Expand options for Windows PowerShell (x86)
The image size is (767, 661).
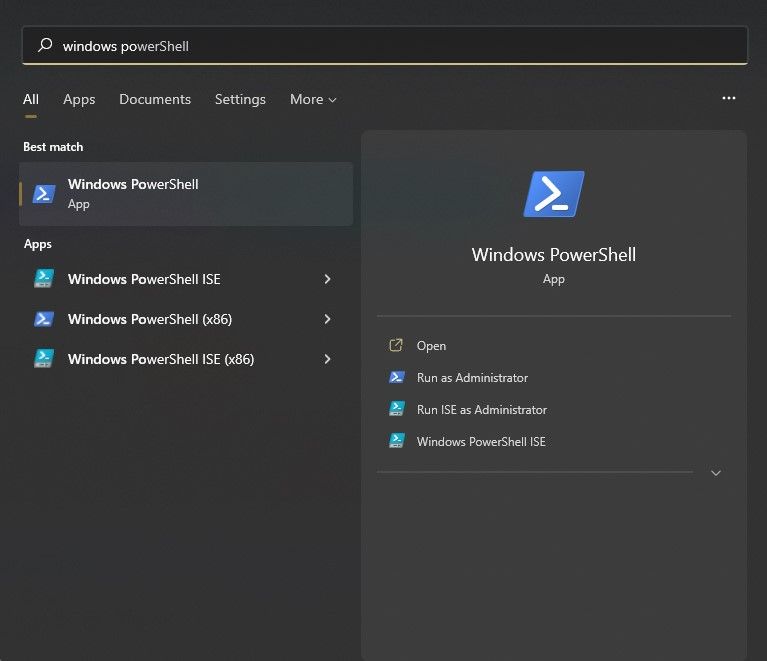[x=327, y=319]
